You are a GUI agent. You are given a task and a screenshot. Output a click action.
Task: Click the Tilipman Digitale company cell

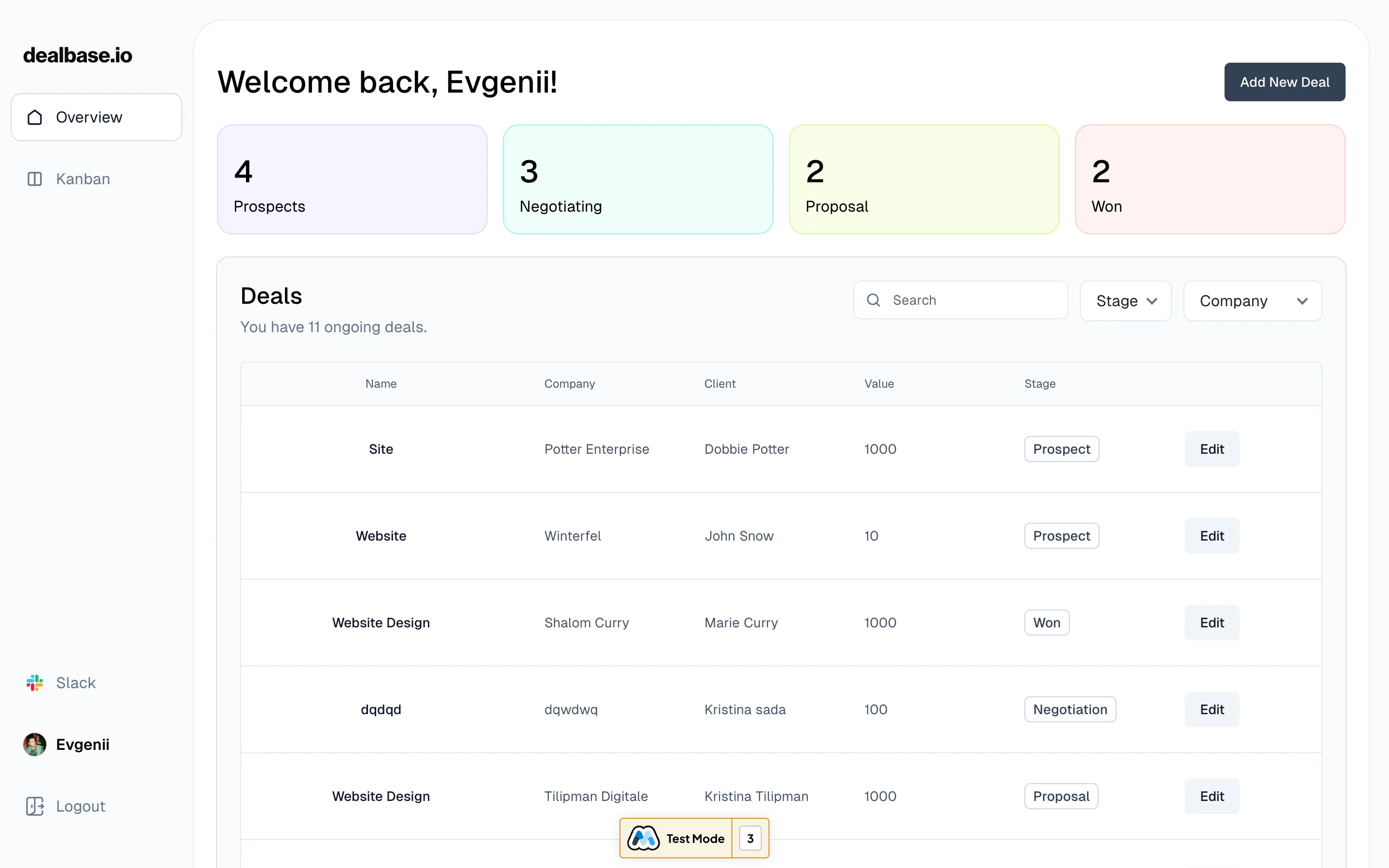(596, 796)
